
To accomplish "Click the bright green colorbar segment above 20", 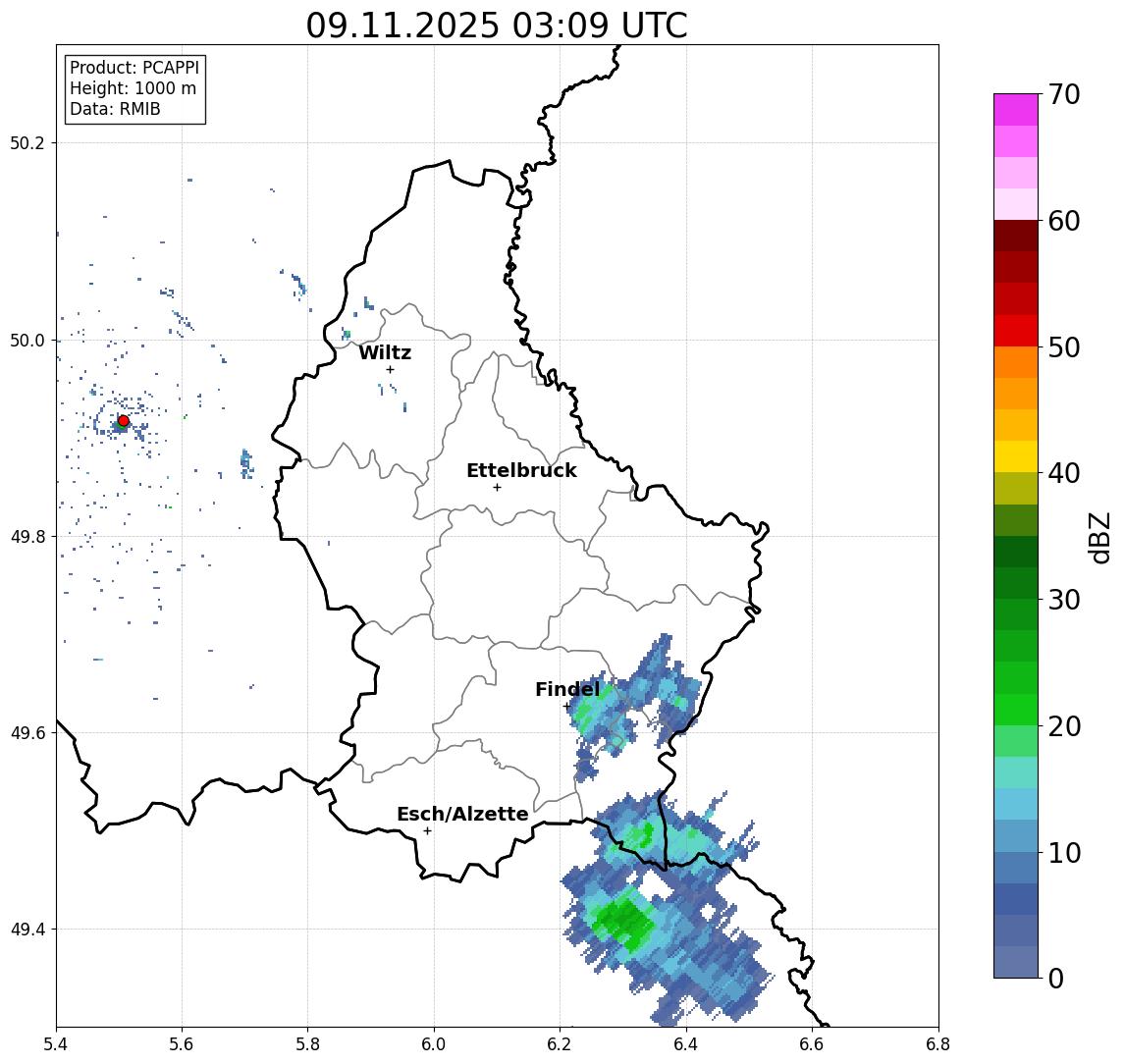I will pos(1016,709).
